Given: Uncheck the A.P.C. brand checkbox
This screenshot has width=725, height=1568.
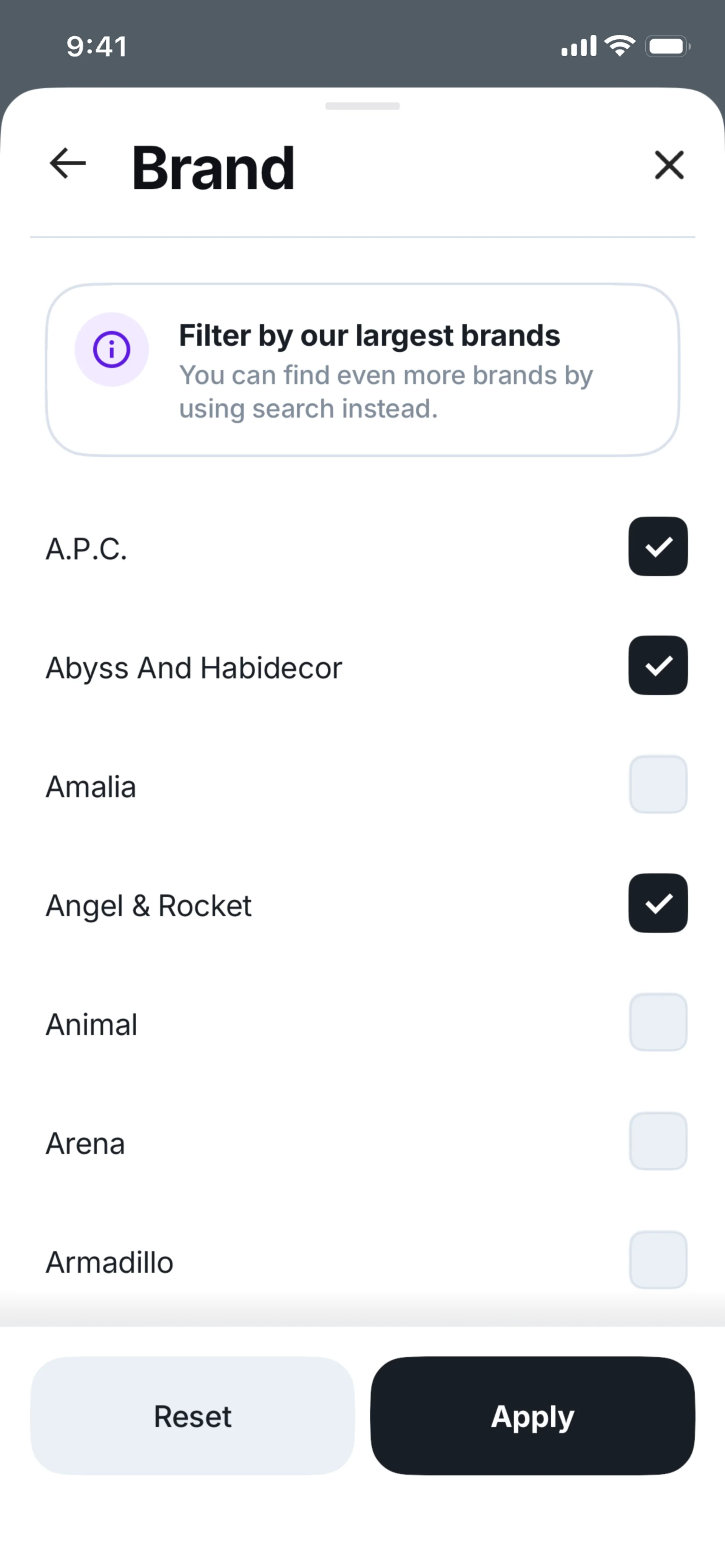Looking at the screenshot, I should click(x=658, y=546).
